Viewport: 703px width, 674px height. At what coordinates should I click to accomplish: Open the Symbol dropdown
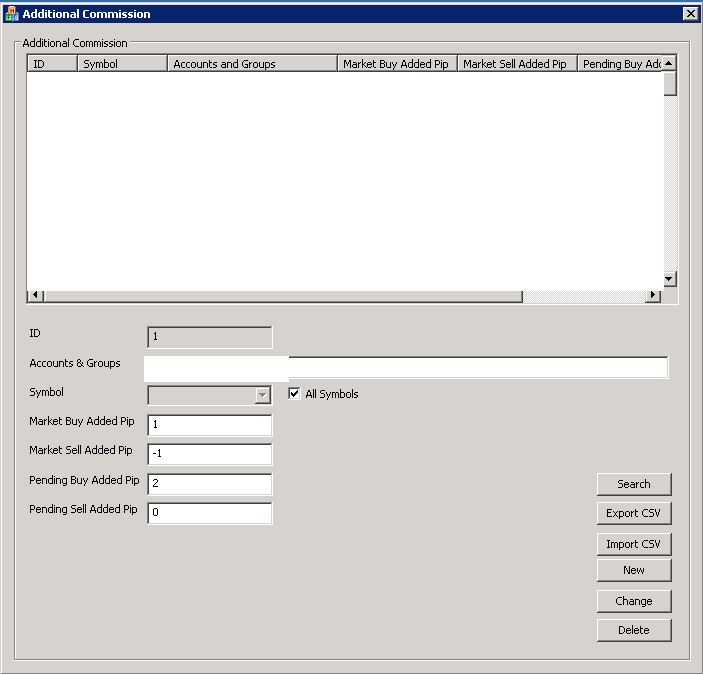point(262,395)
